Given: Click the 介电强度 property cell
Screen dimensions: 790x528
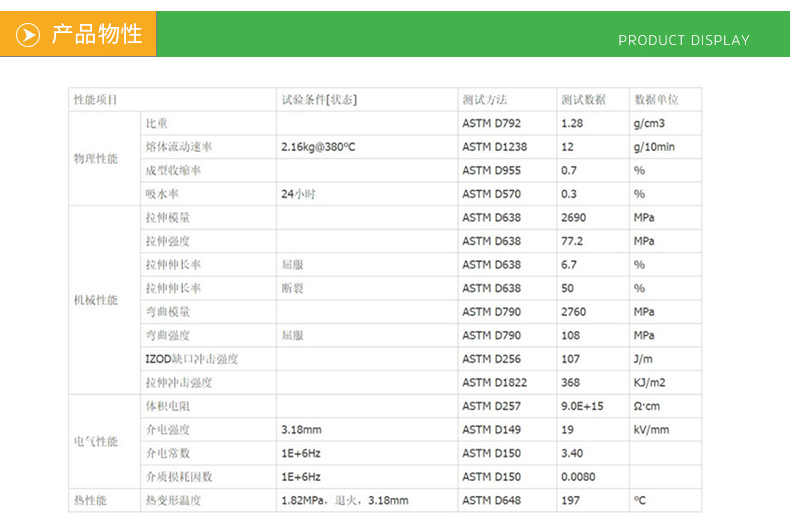Looking at the screenshot, I should [x=208, y=430].
